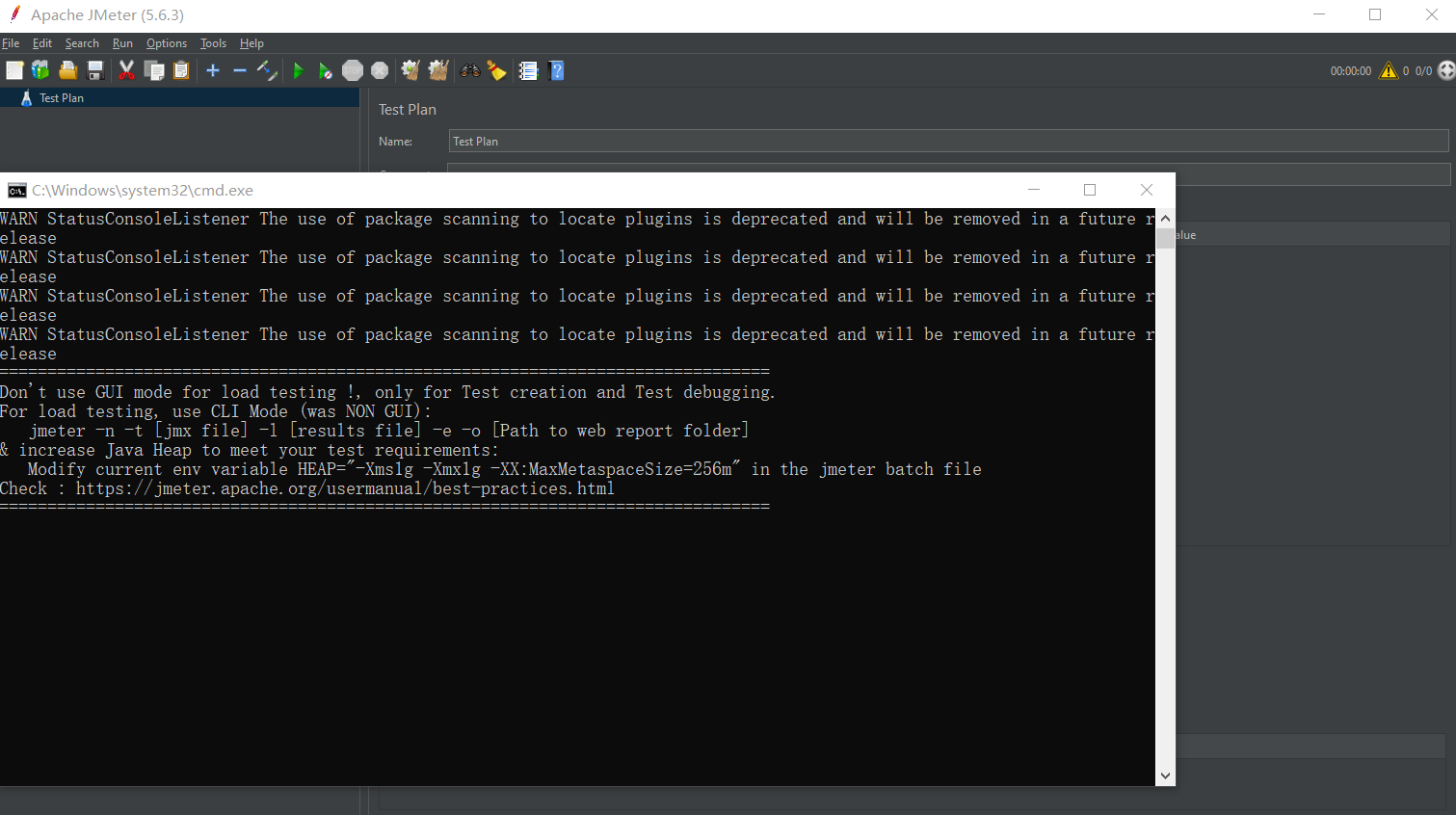The height and width of the screenshot is (815, 1456).
Task: Expand all nodes with plus icon
Action: [x=213, y=70]
